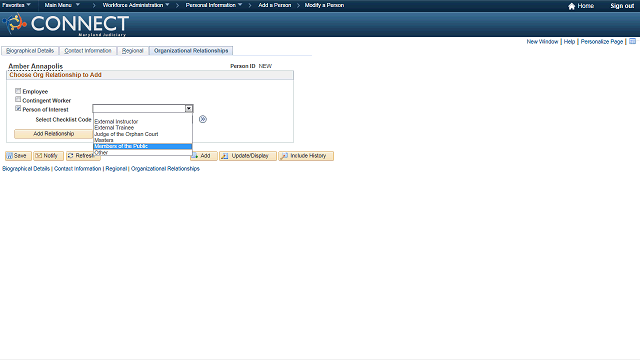Select the Organizational Relationships tab
640x360 pixels.
(x=191, y=51)
